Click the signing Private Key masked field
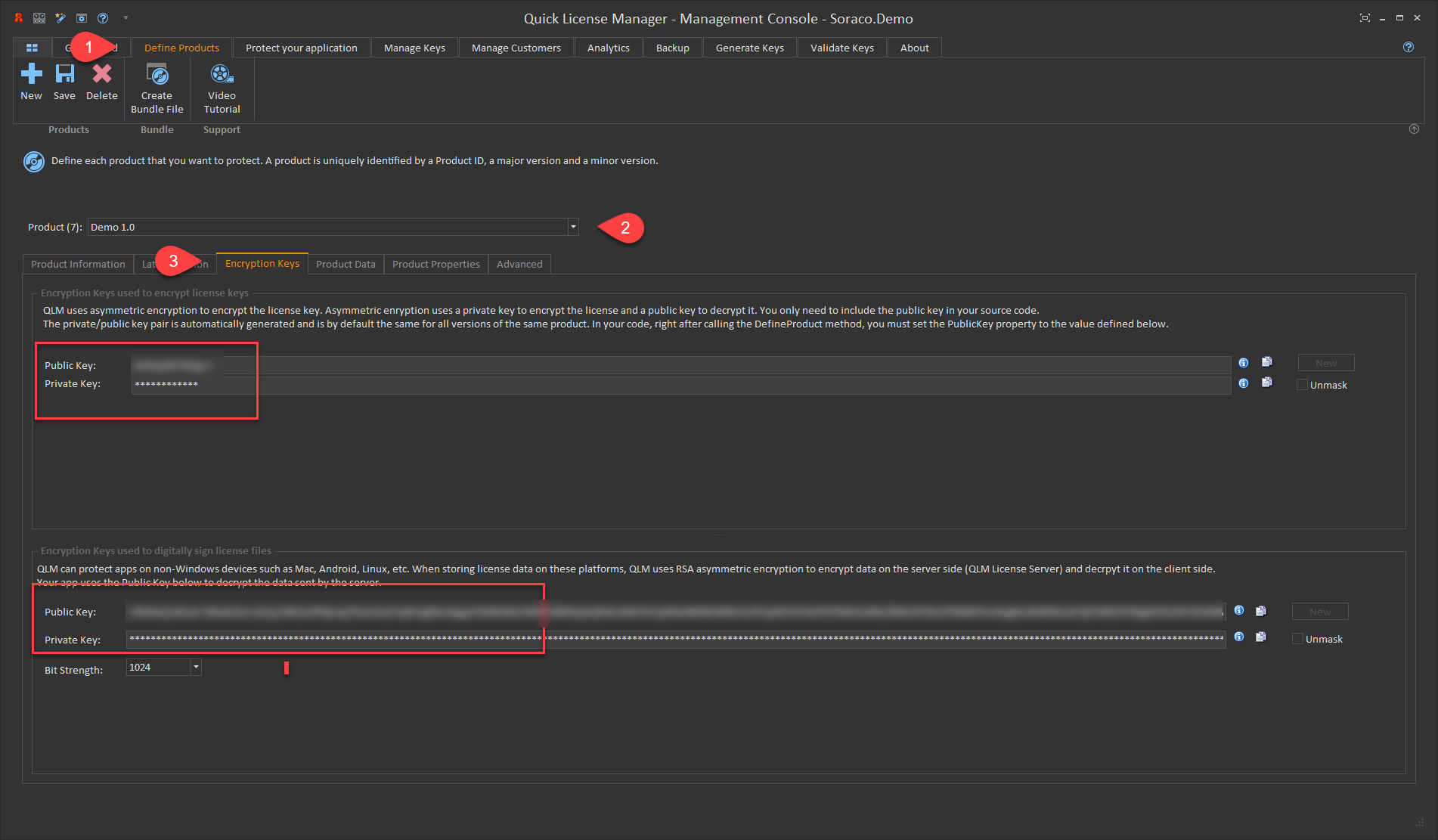Viewport: 1438px width, 840px height. tap(676, 639)
